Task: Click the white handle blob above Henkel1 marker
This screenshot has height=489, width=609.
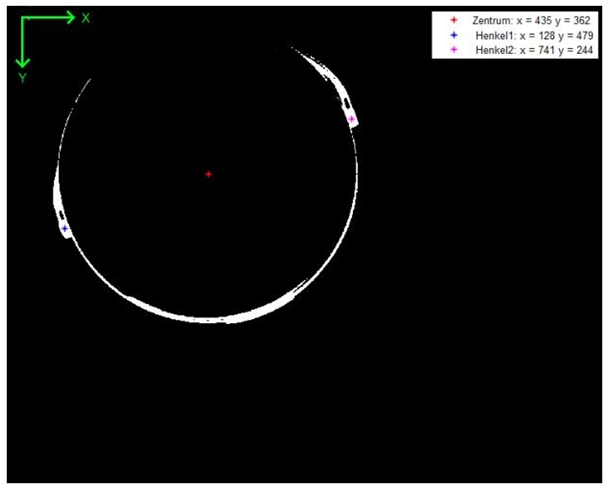Action: [57, 192]
